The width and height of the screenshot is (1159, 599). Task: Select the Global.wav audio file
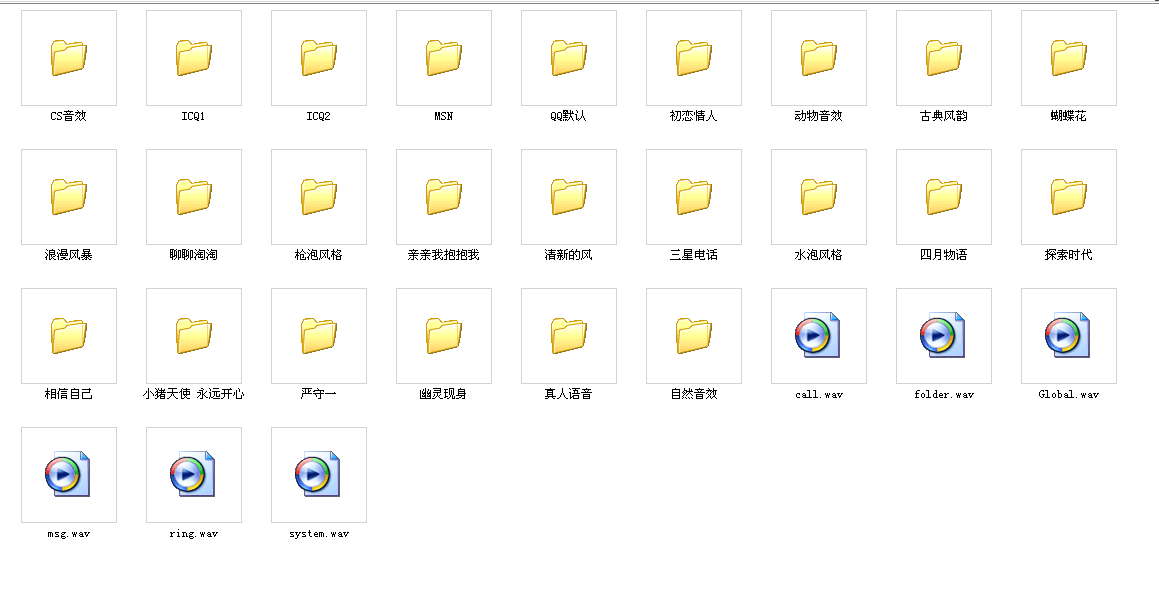pos(1067,336)
